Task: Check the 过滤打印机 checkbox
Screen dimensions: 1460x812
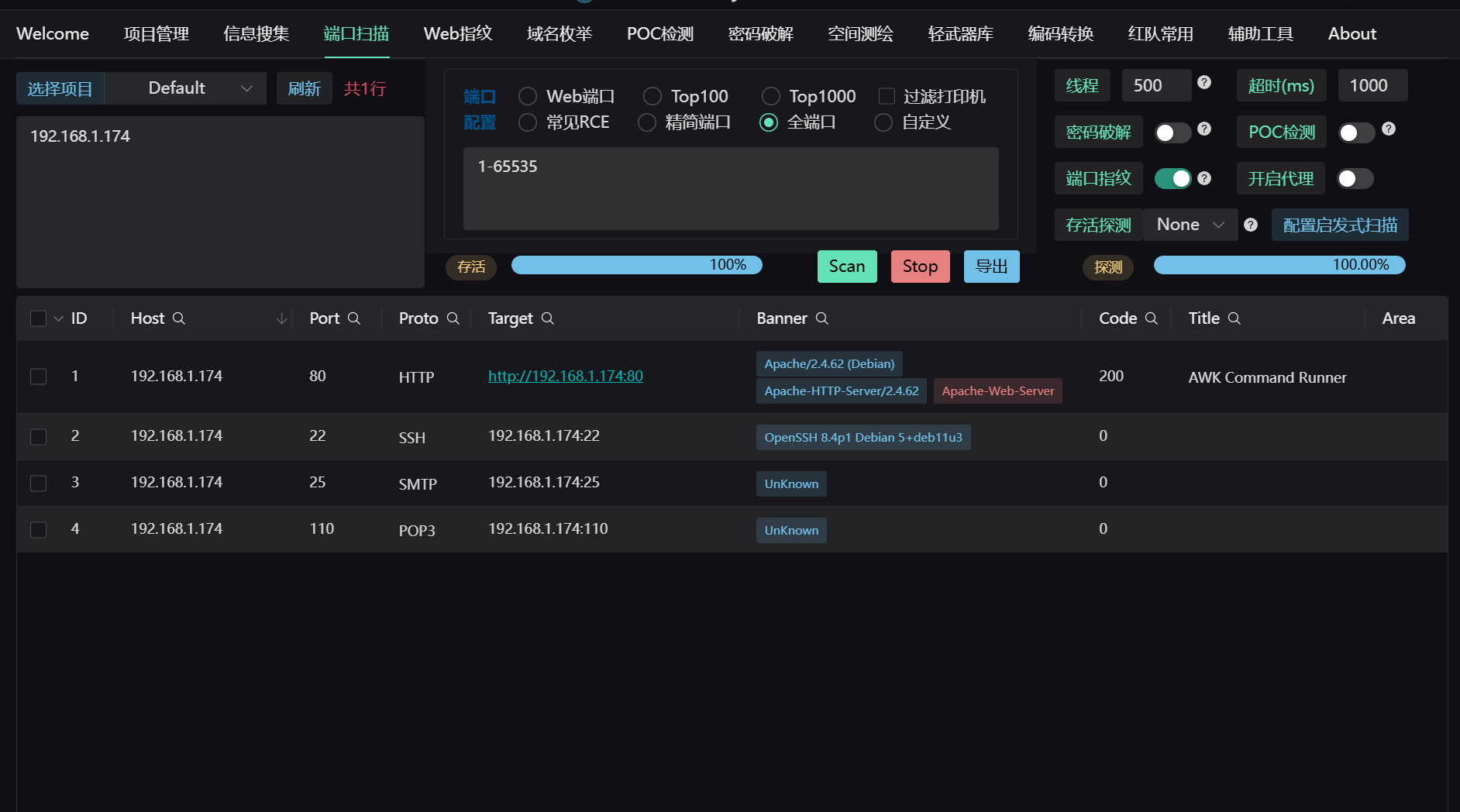Action: click(887, 96)
